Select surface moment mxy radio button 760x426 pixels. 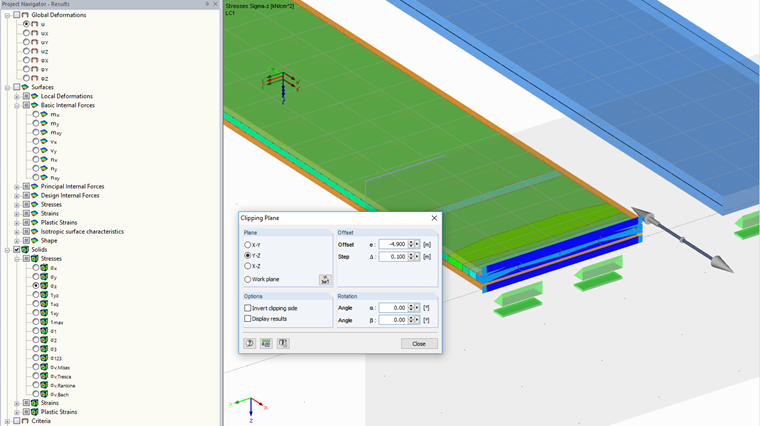[36, 132]
